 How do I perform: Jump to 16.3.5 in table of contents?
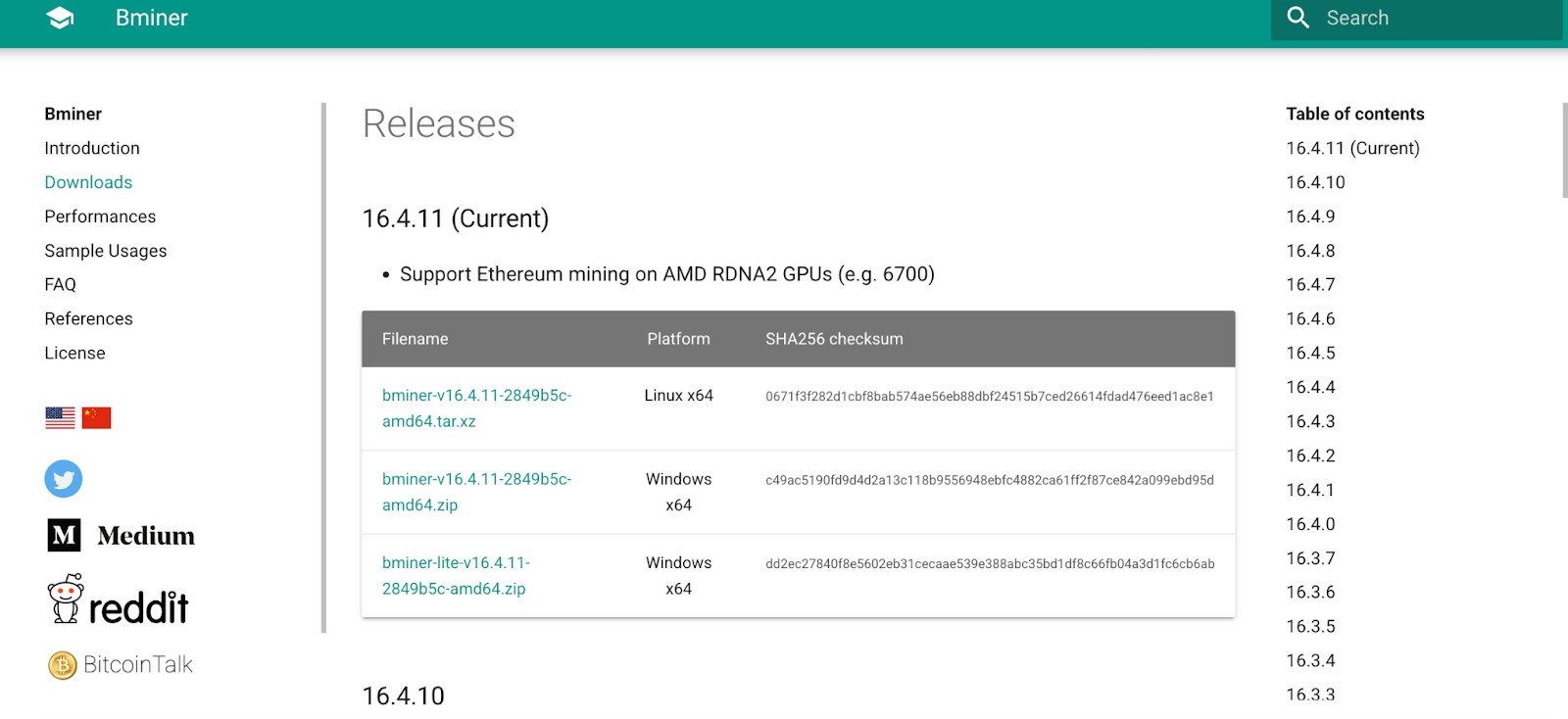click(x=1310, y=626)
